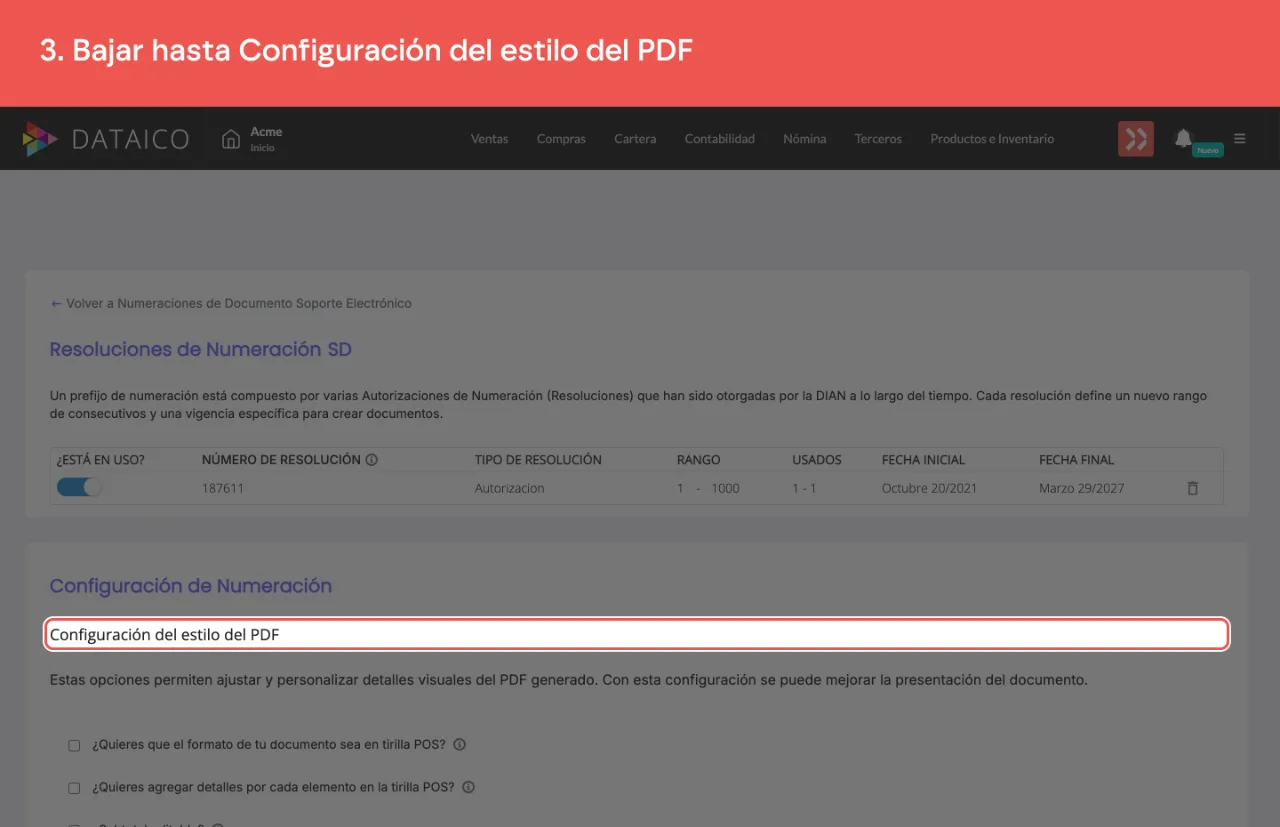Image resolution: width=1280 pixels, height=827 pixels.
Task: Click the red double-arrow icon
Action: [x=1136, y=139]
